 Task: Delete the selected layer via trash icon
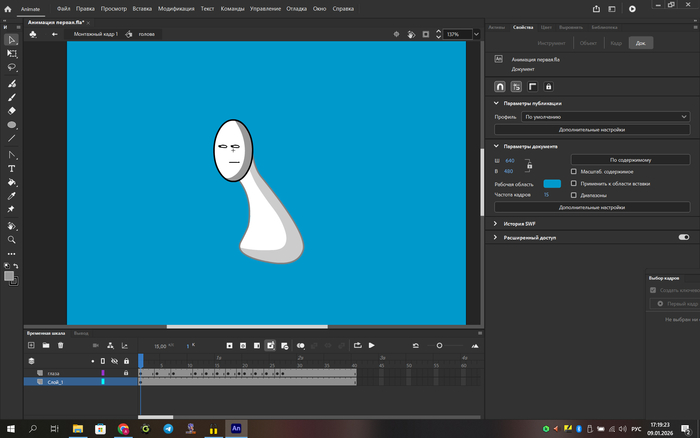[x=60, y=345]
